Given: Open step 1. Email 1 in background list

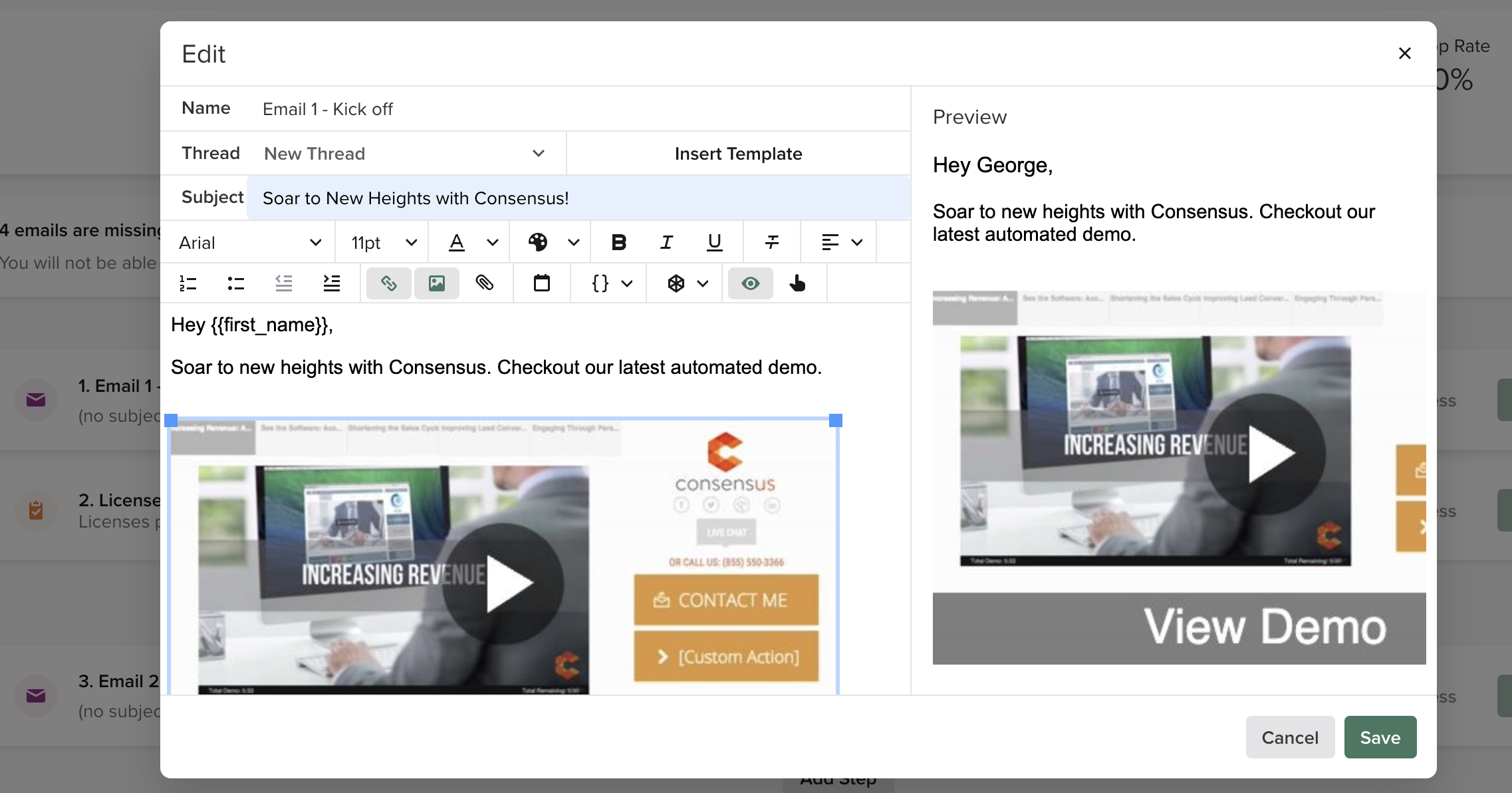Looking at the screenshot, I should (118, 386).
